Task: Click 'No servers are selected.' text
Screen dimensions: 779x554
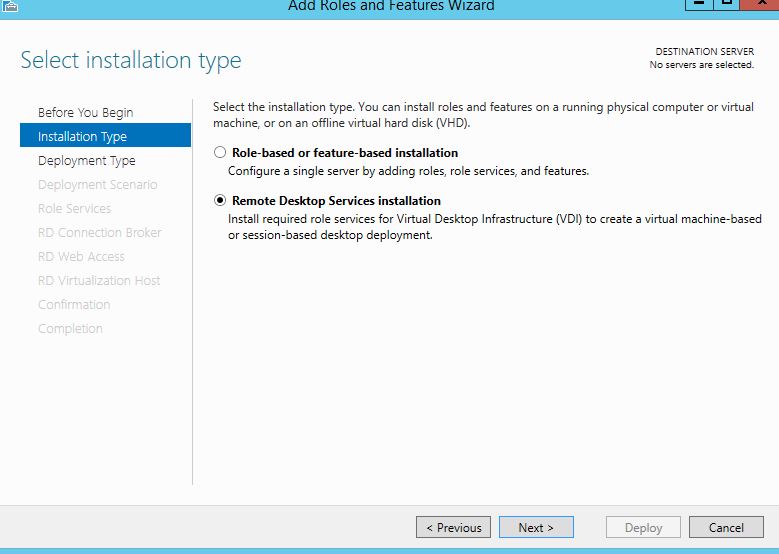Action: pos(701,65)
